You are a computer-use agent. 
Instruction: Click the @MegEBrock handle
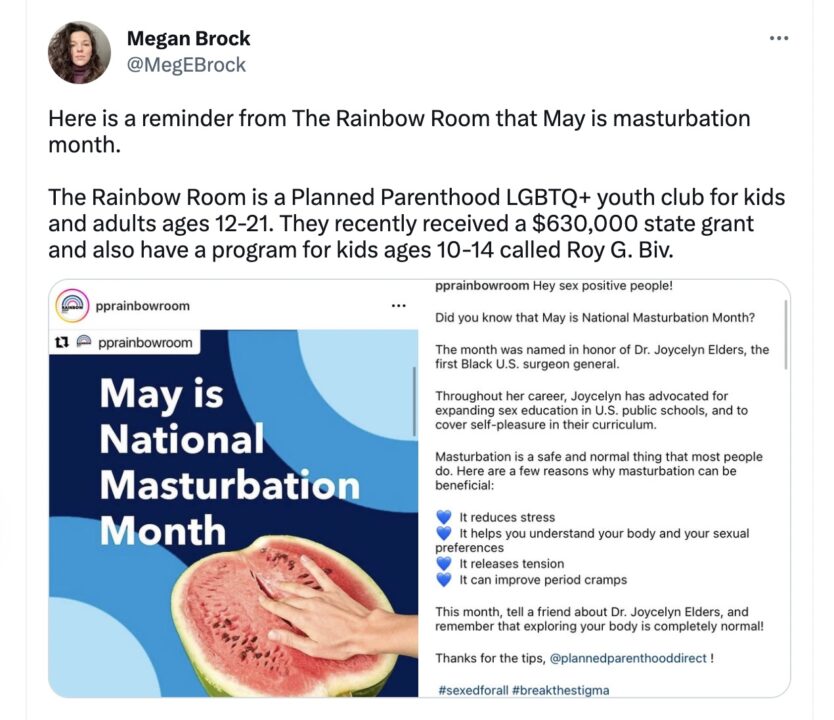point(186,65)
